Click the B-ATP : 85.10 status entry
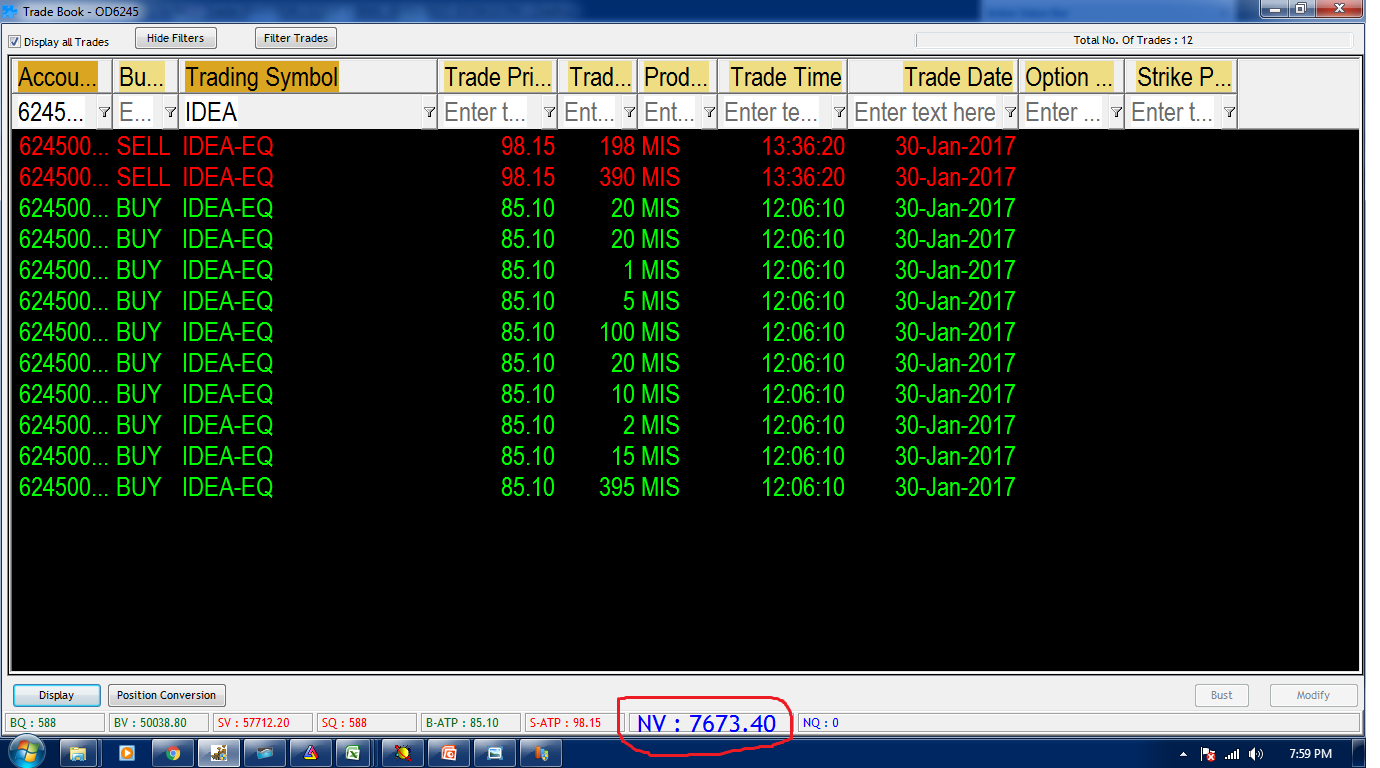1380x768 pixels. 471,723
